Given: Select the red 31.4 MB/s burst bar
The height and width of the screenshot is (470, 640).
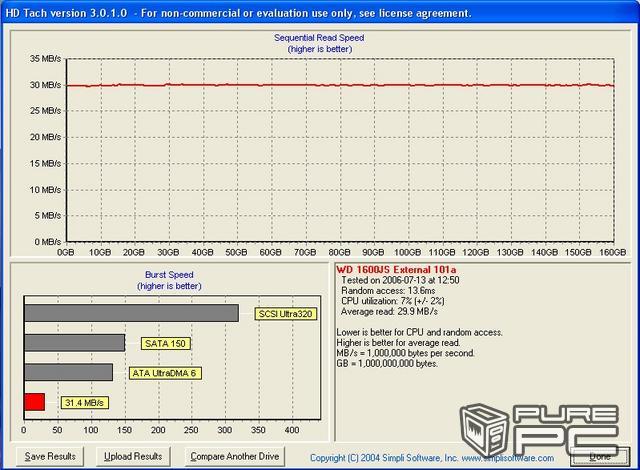Looking at the screenshot, I should coord(34,402).
